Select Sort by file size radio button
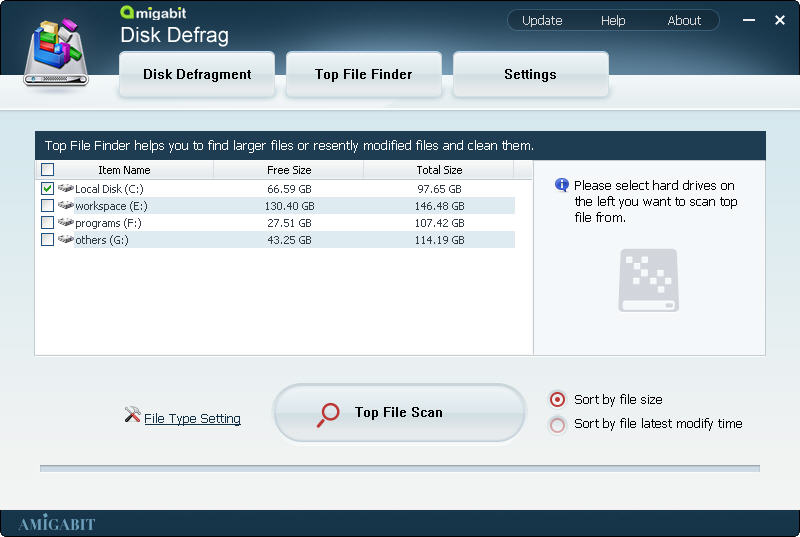800x537 pixels. point(557,399)
